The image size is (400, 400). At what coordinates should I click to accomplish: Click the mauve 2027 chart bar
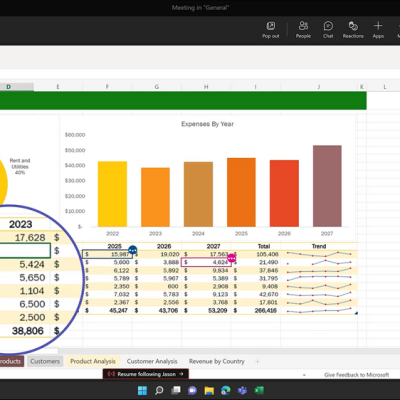[x=327, y=186]
